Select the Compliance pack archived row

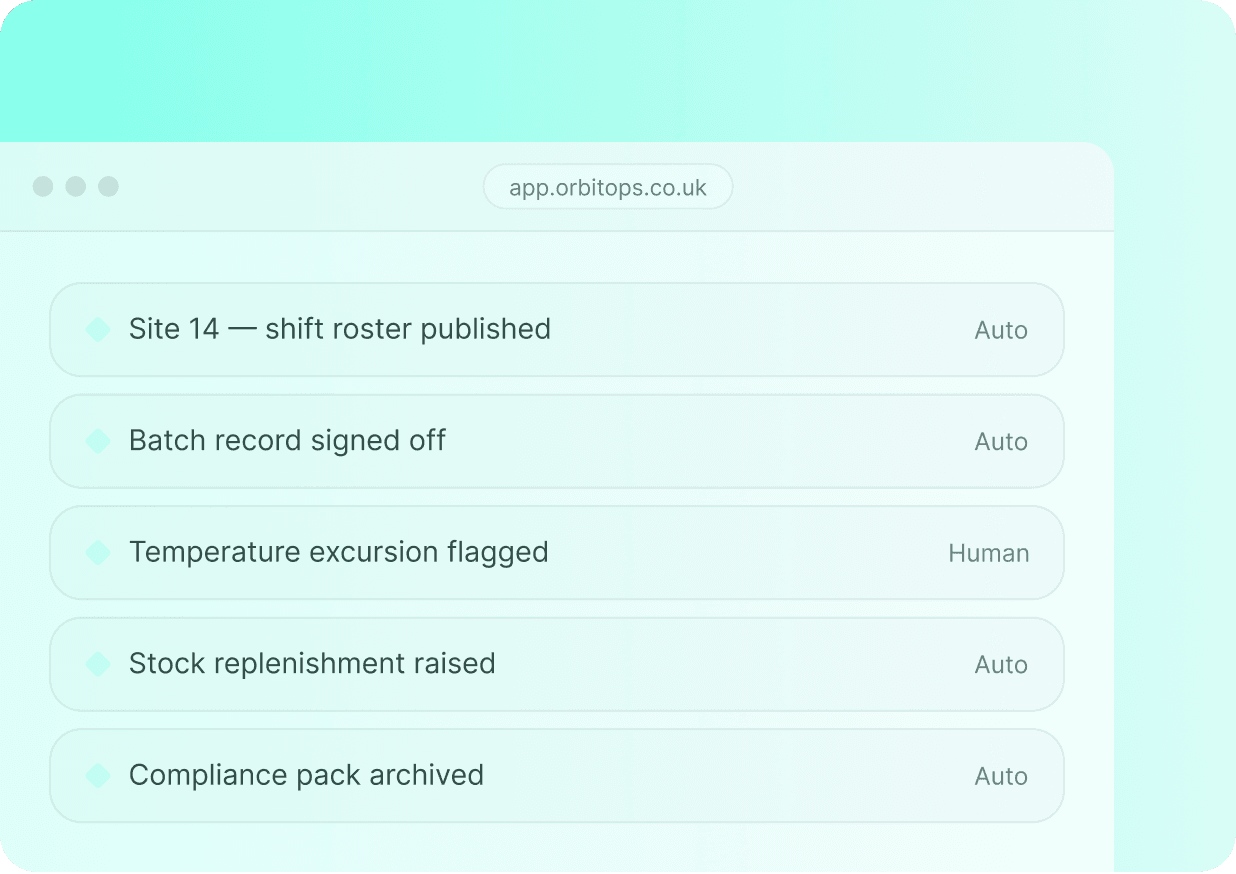pyautogui.click(x=557, y=776)
